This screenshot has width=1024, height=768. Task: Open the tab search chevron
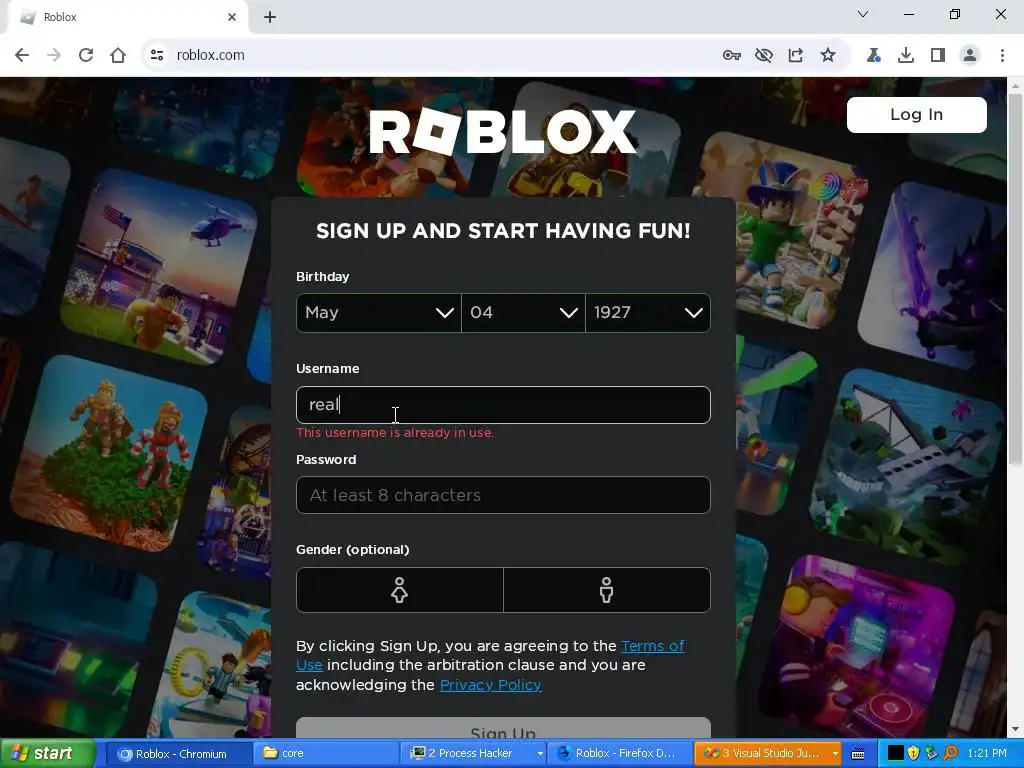point(863,14)
